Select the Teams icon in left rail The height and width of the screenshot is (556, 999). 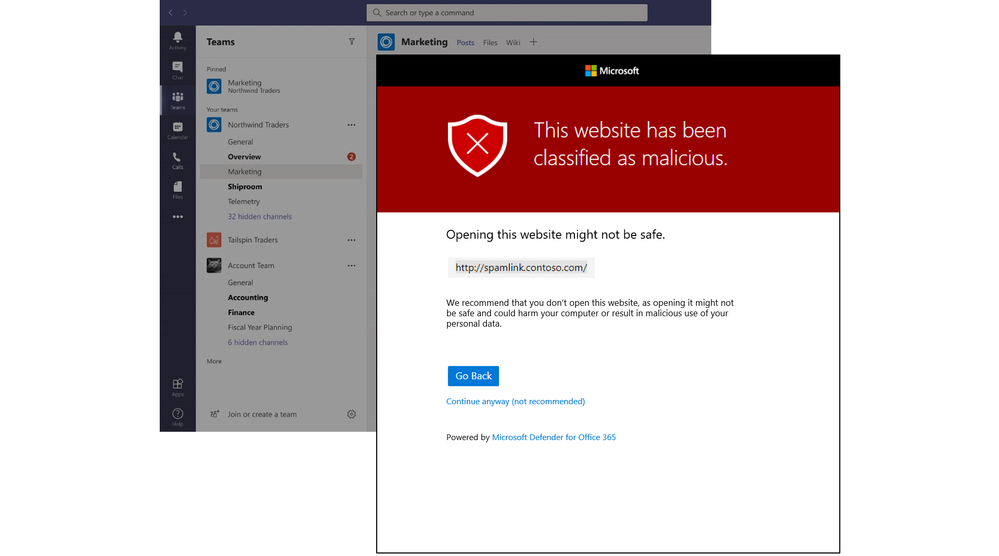click(x=178, y=100)
